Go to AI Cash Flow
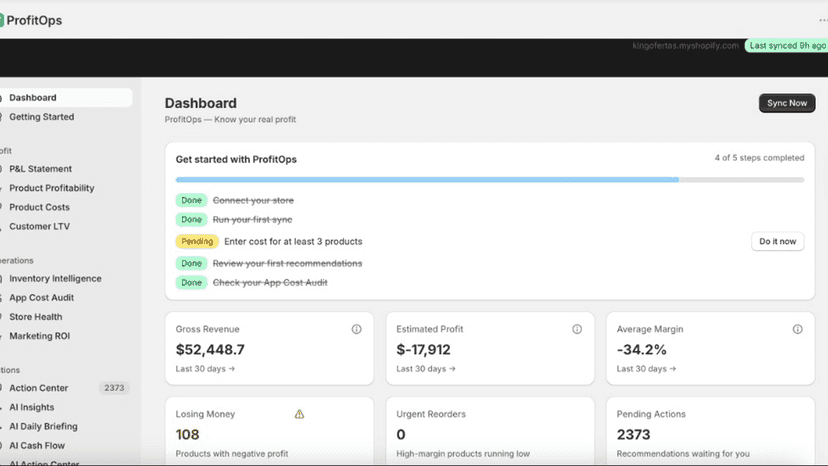Image resolution: width=828 pixels, height=466 pixels. click(x=36, y=445)
